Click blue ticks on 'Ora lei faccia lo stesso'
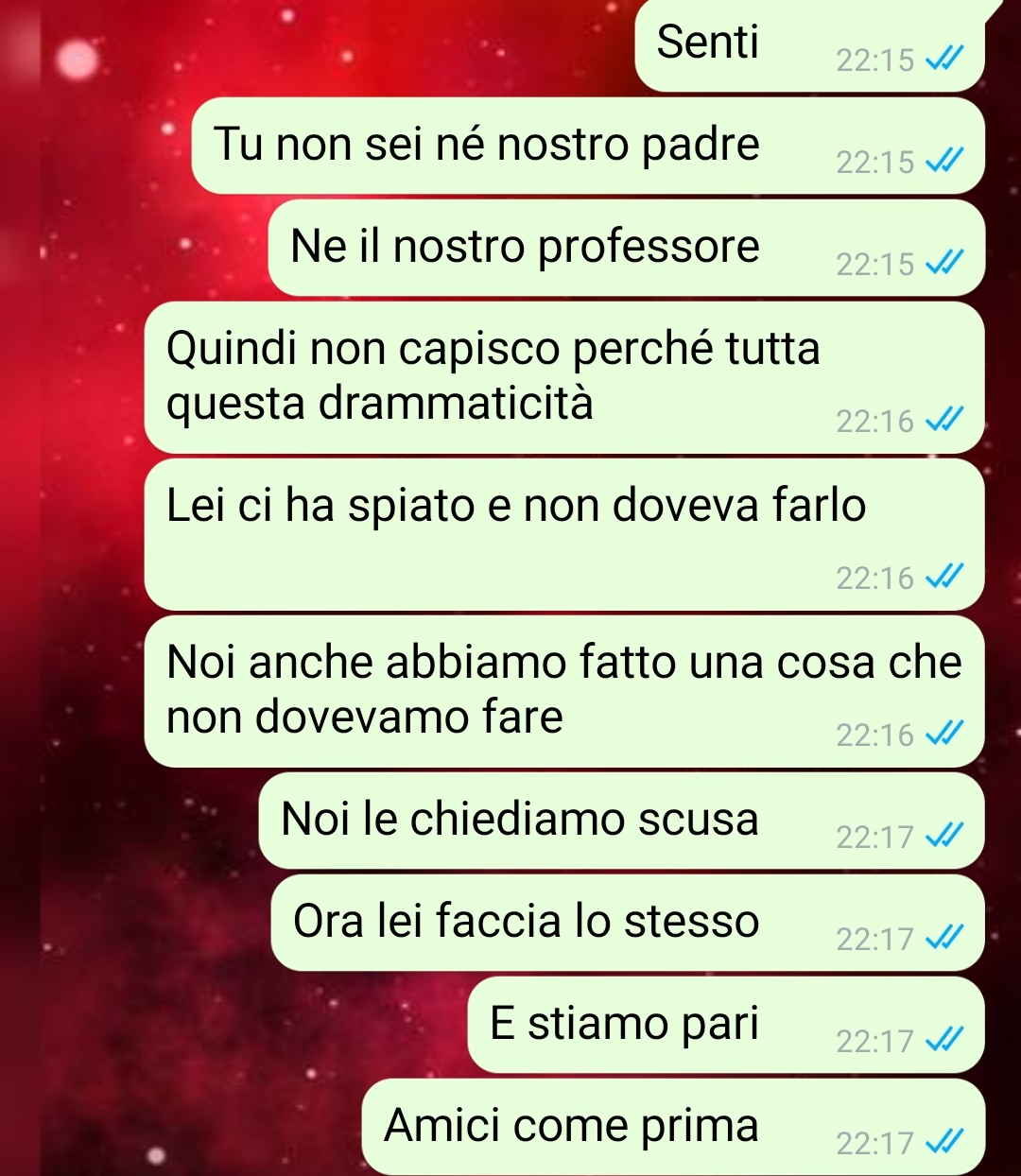This screenshot has width=1021, height=1176. pyautogui.click(x=943, y=938)
